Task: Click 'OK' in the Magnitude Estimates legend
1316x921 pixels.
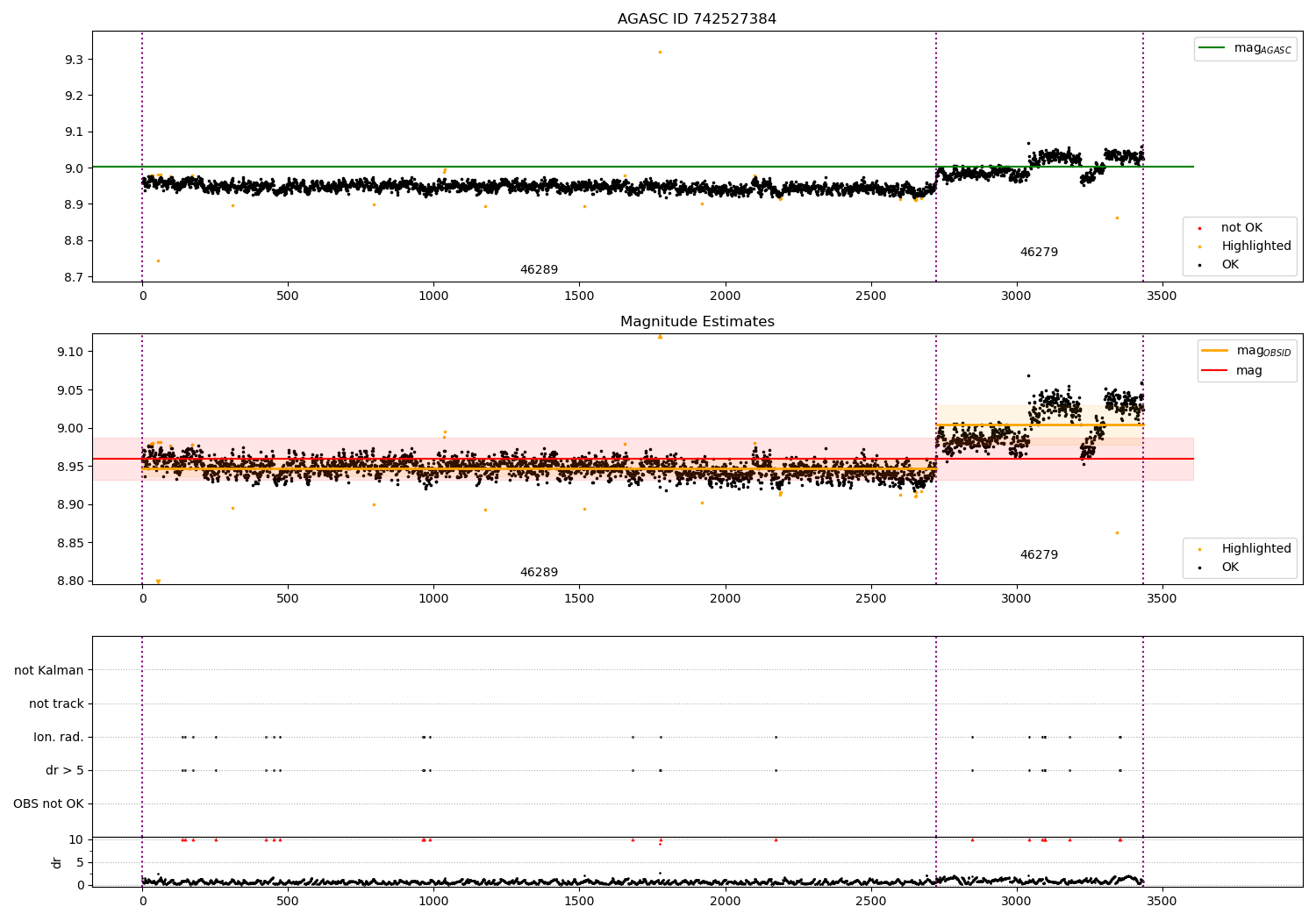Action: pyautogui.click(x=1230, y=568)
